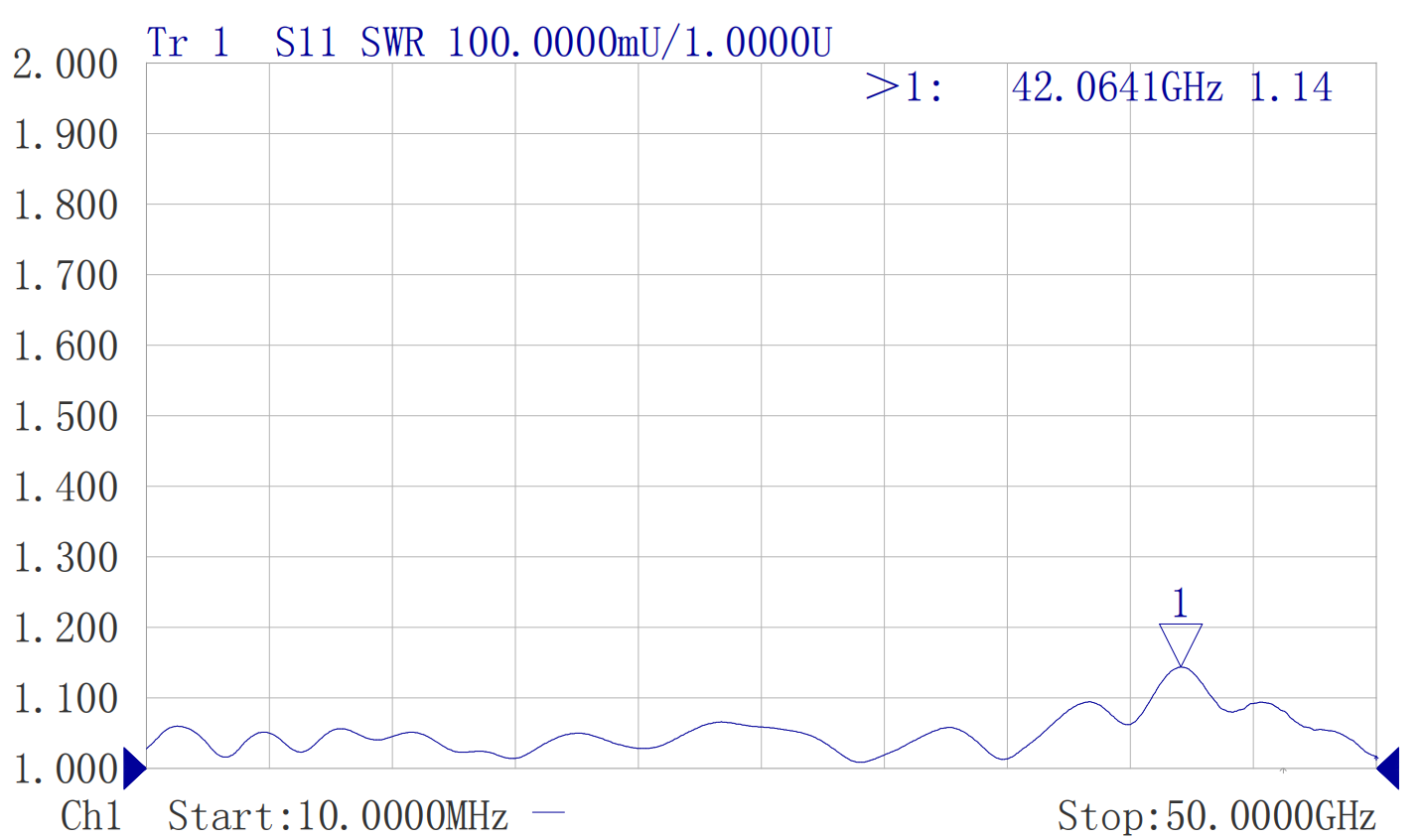The width and height of the screenshot is (1422, 840).
Task: Click the 1.200 Y-axis label
Action: [x=66, y=628]
